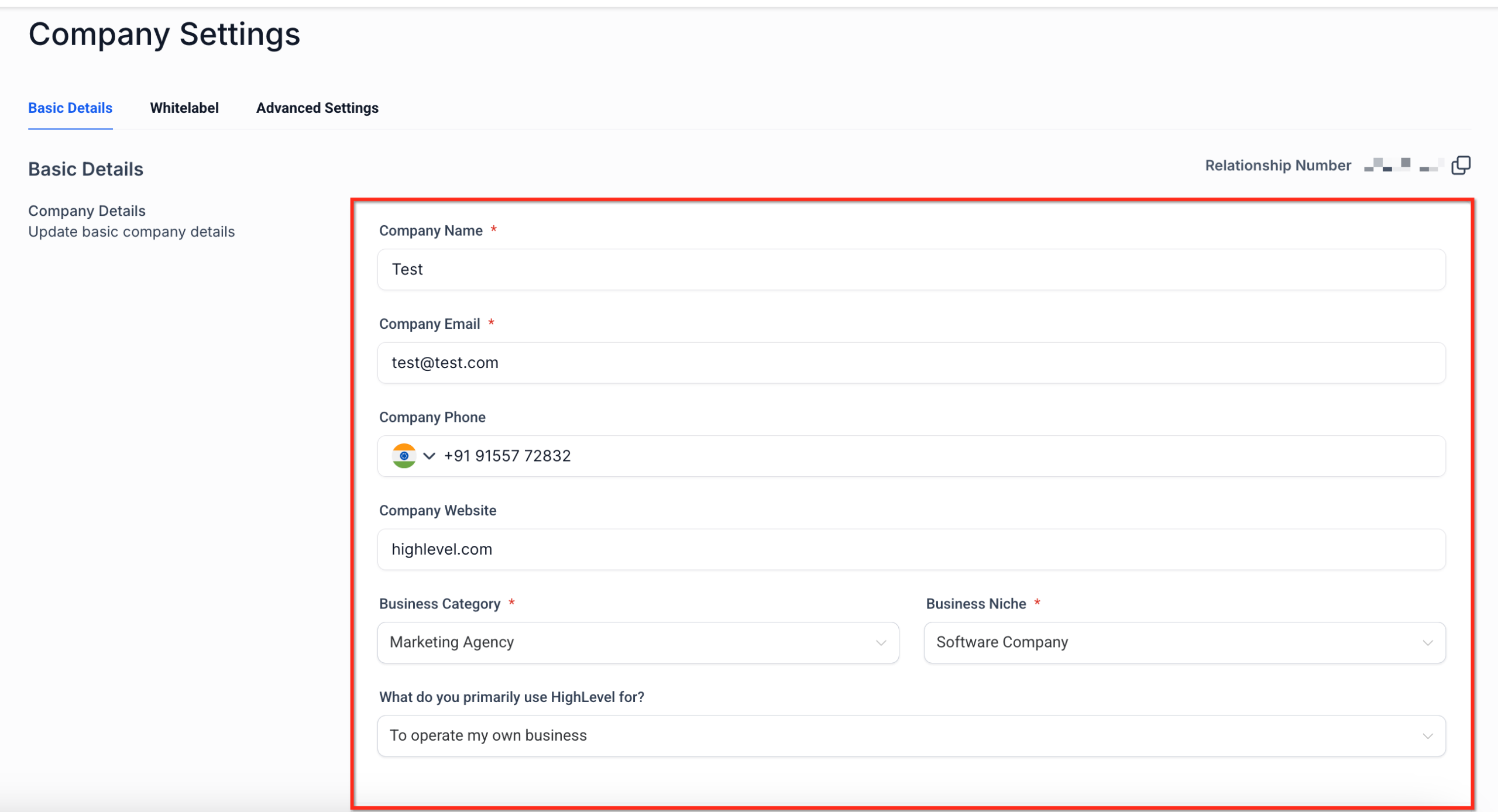This screenshot has width=1498, height=812.
Task: Open the Business Category dropdown
Action: pyautogui.click(x=638, y=642)
